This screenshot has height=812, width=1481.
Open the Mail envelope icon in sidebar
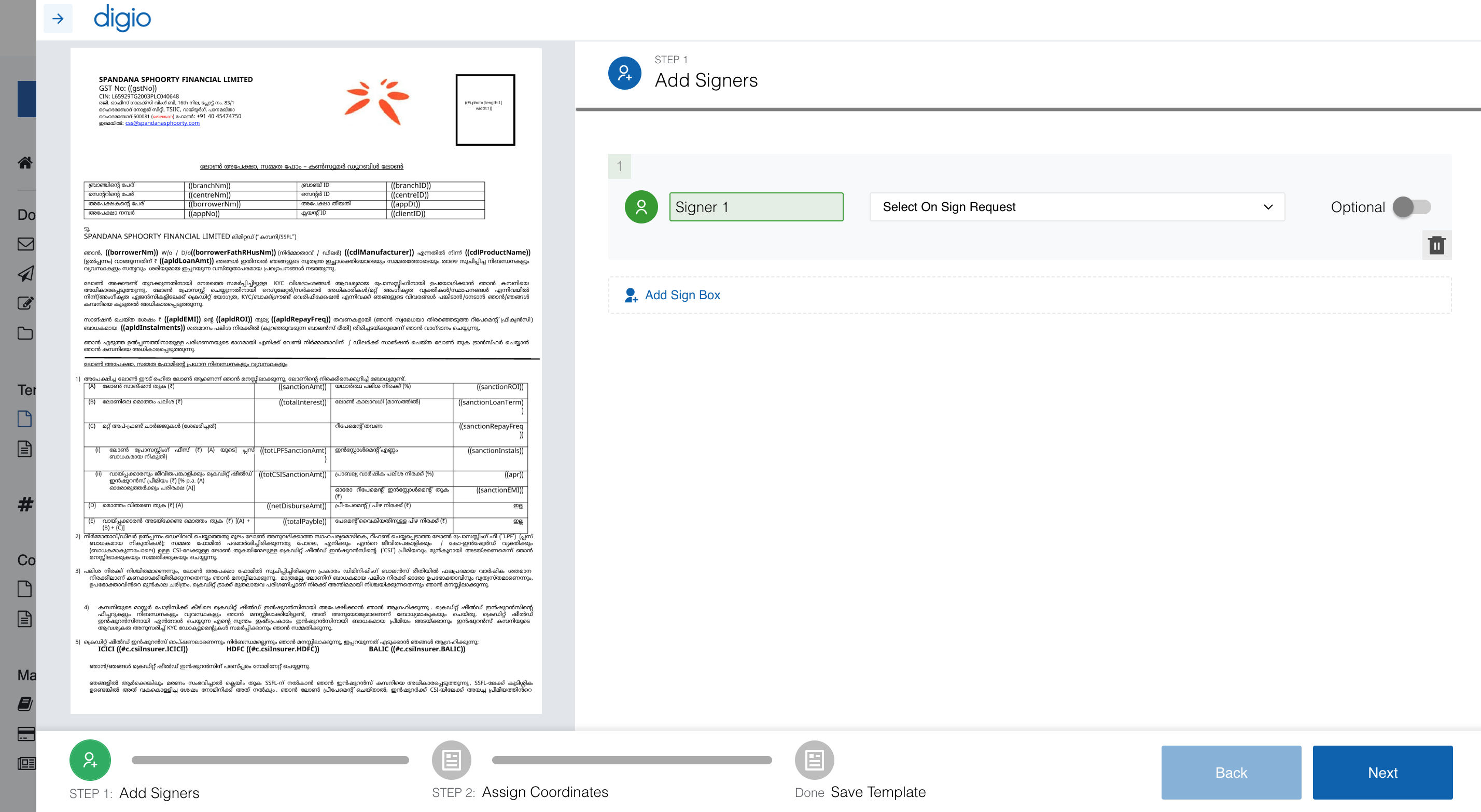(x=25, y=244)
